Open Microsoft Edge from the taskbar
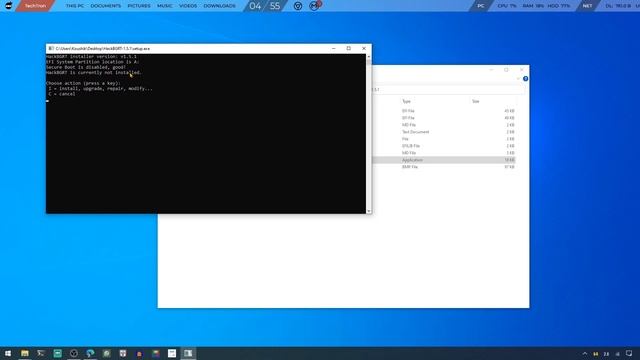This screenshot has height=360, width=640. point(90,353)
